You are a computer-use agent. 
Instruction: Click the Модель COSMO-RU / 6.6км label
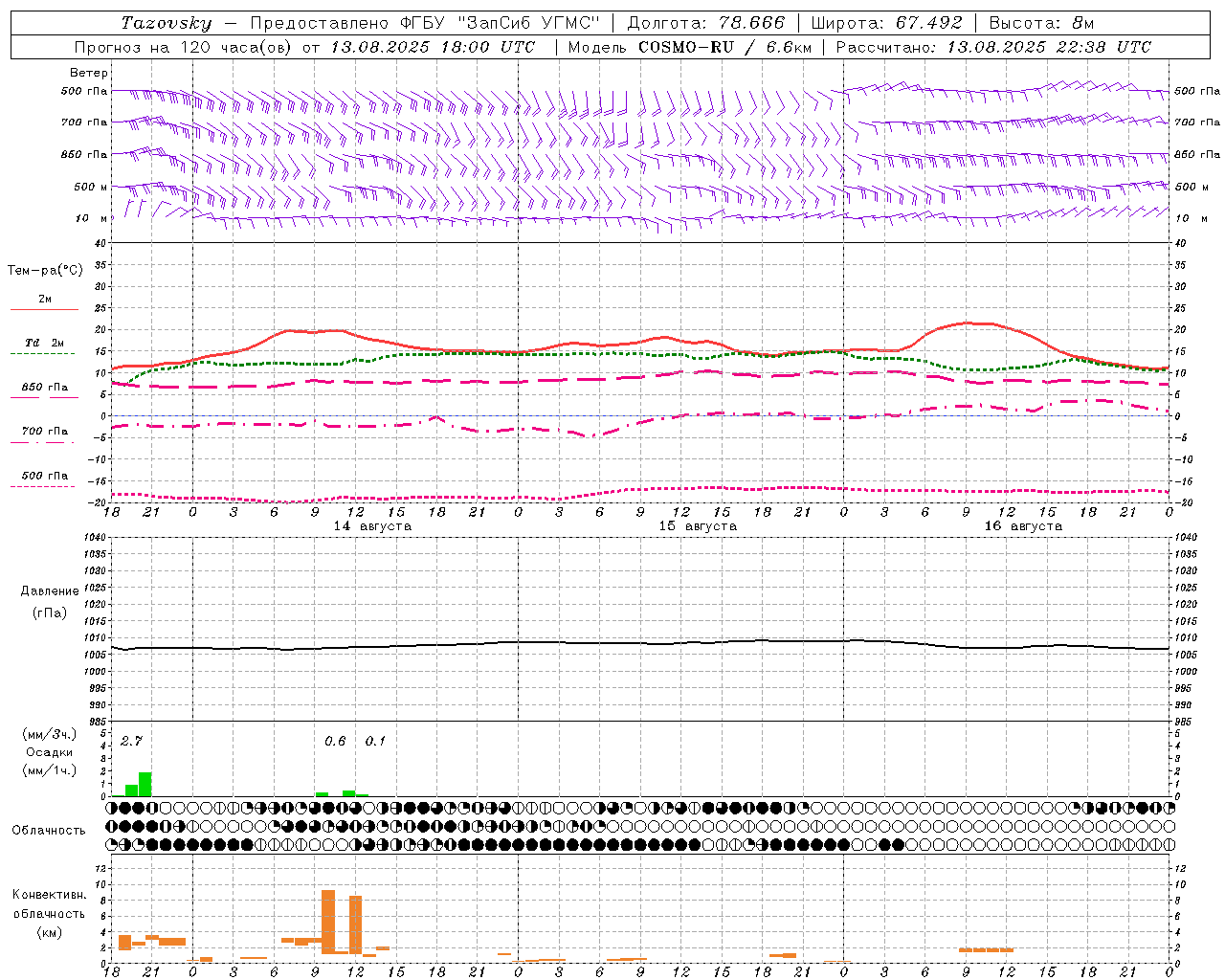click(689, 47)
